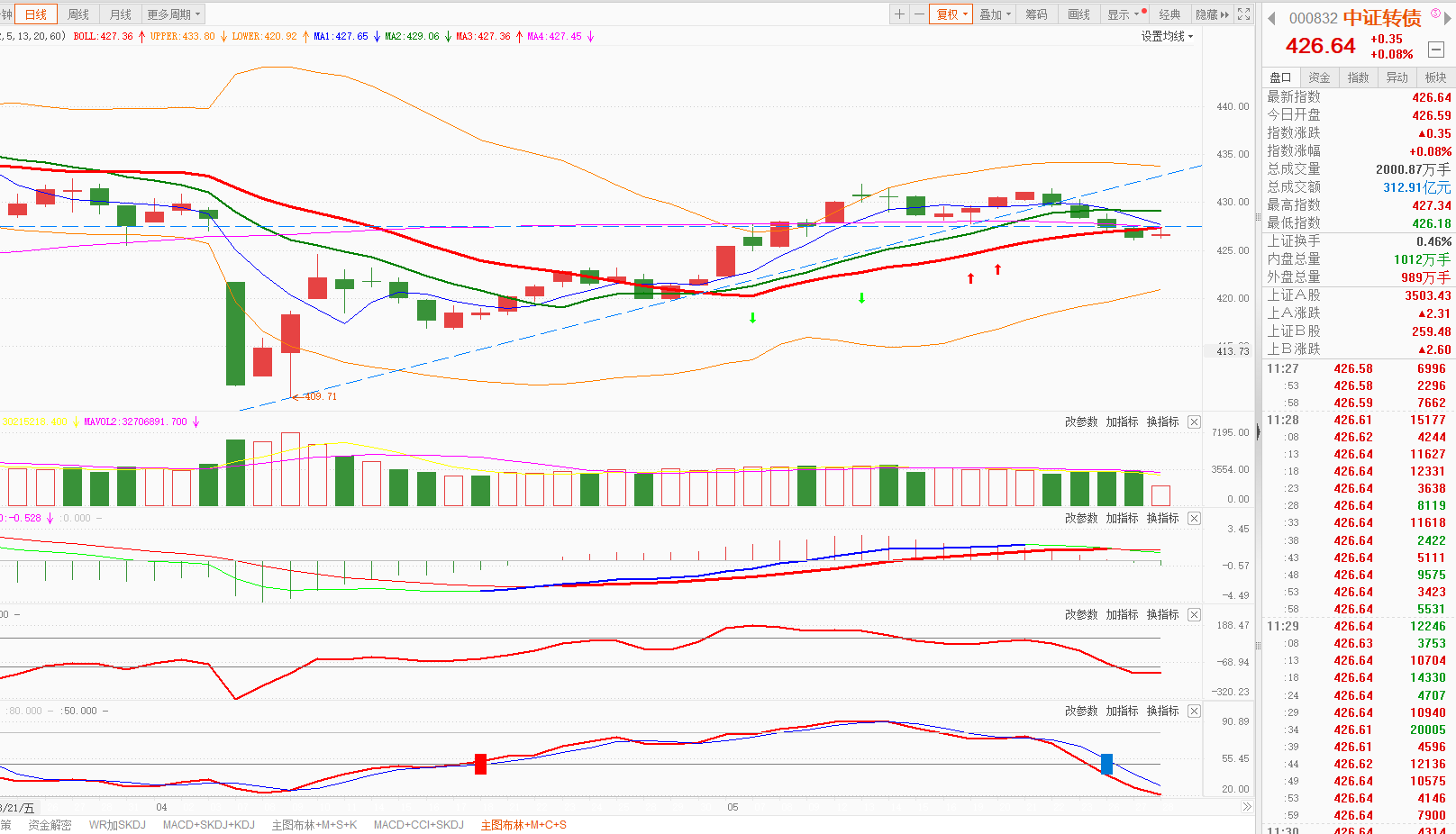This screenshot has height=834, width=1456.
Task: Click the UPPER:433.80 indicator label
Action: (x=183, y=36)
